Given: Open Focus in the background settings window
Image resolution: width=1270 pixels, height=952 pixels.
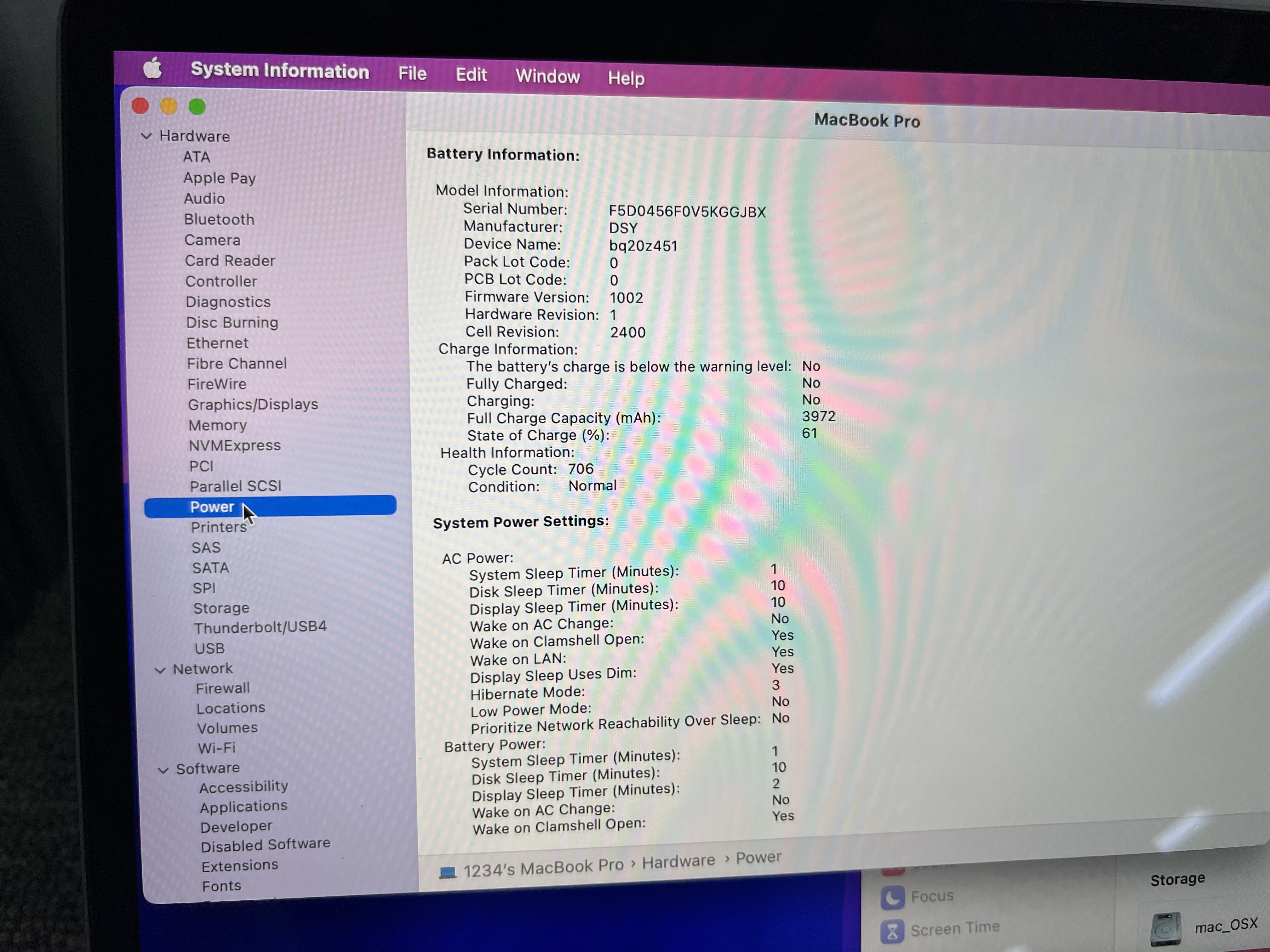Looking at the screenshot, I should coord(918,896).
